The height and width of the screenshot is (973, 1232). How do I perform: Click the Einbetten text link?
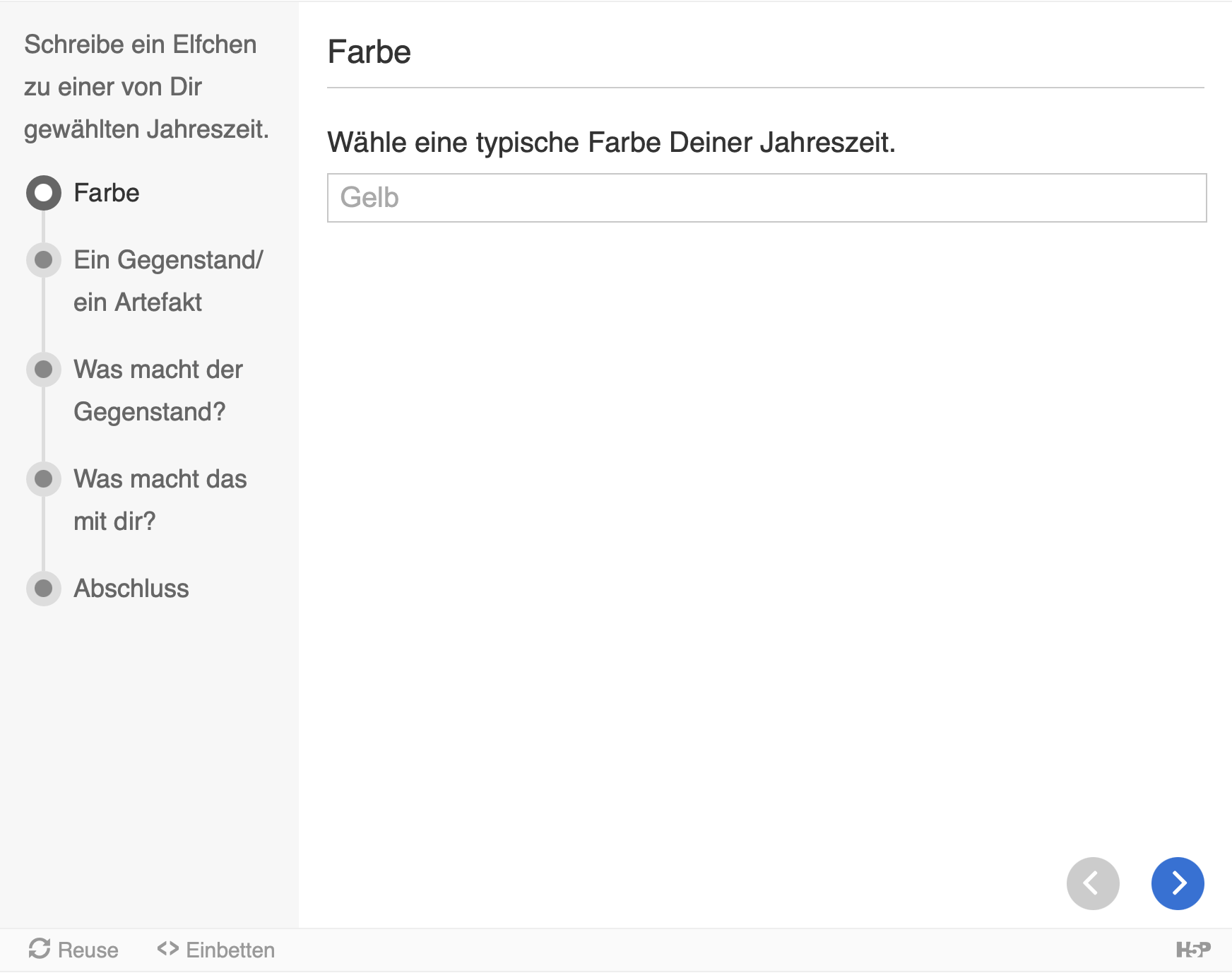[230, 950]
